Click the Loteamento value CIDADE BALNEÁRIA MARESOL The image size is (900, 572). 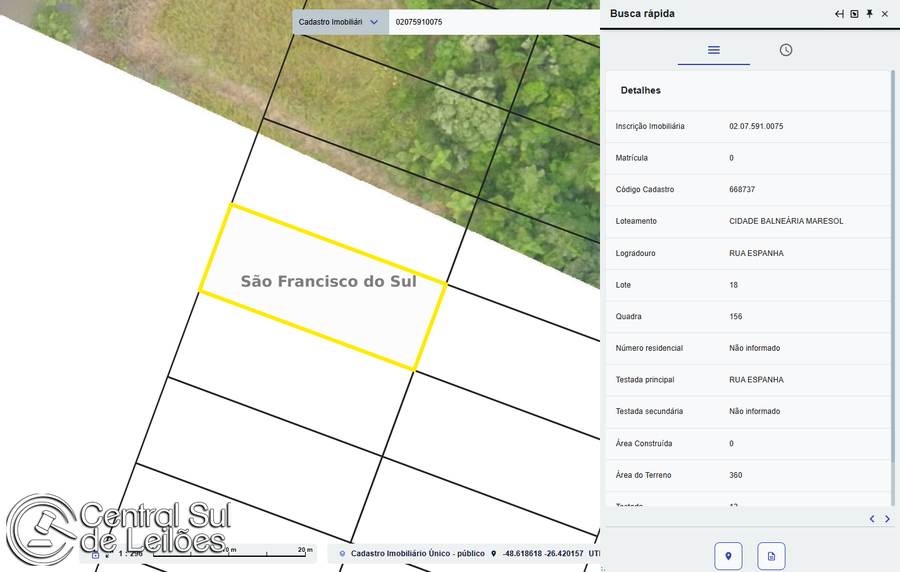(786, 221)
